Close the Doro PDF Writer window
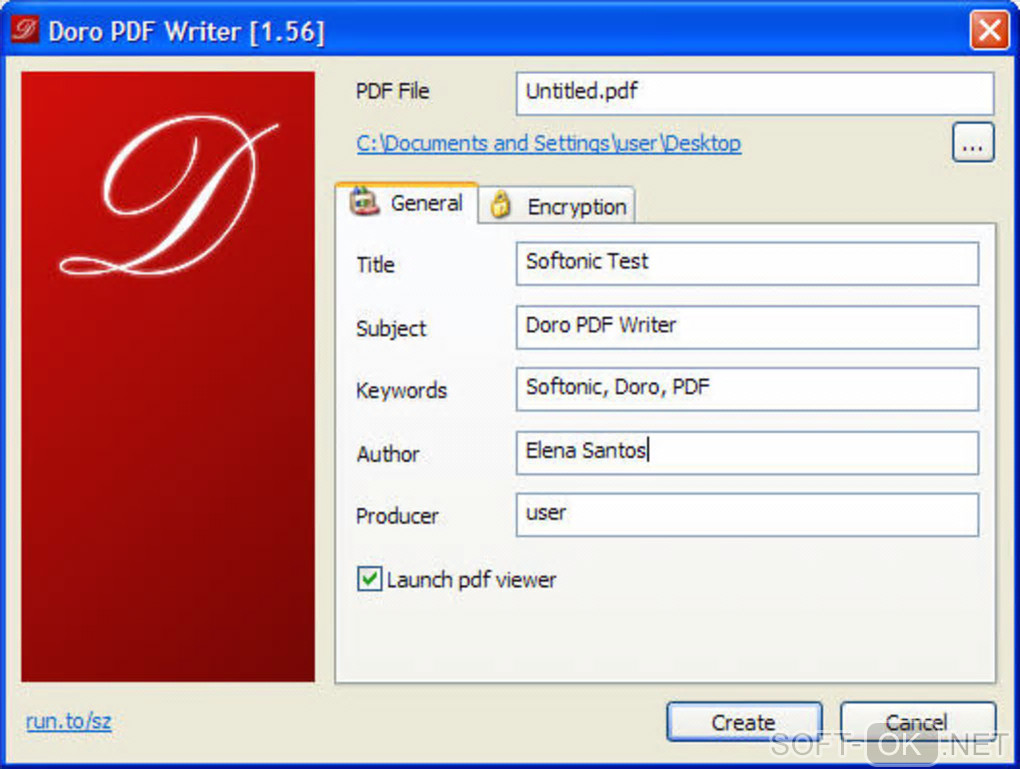1020x769 pixels. [x=989, y=30]
